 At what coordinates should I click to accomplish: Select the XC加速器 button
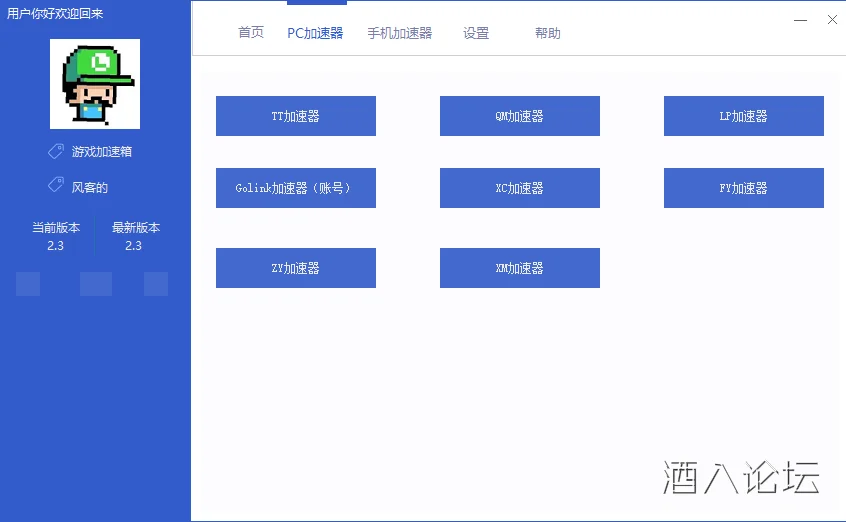[x=520, y=188]
